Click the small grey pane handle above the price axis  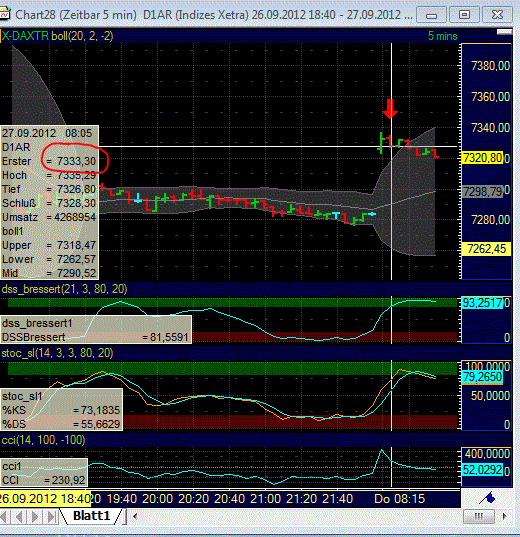coord(504,32)
